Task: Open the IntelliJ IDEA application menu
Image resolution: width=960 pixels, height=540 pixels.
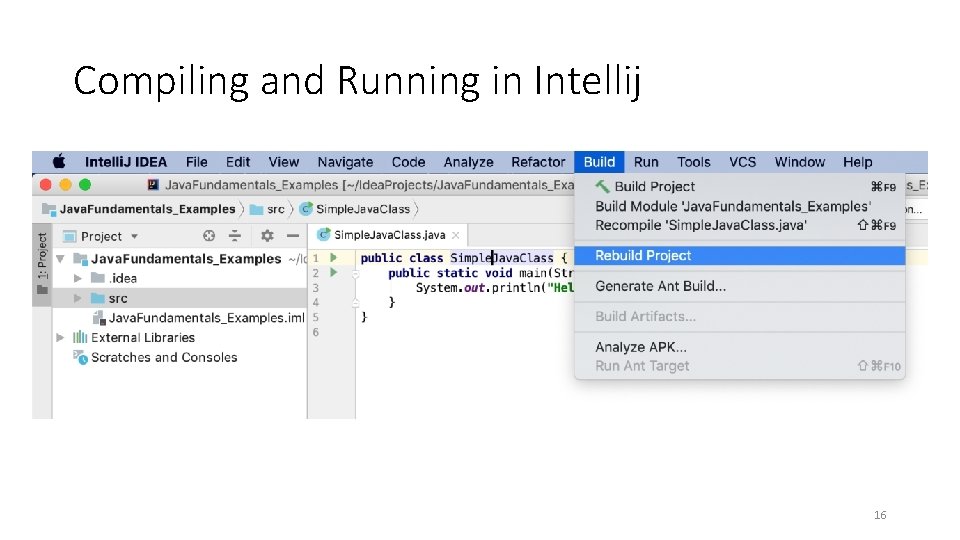Action: (126, 162)
